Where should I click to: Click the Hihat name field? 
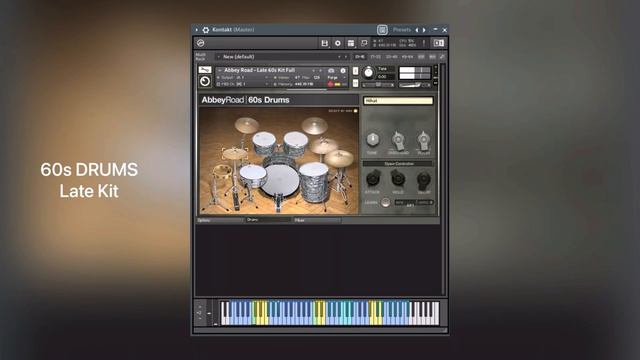pyautogui.click(x=398, y=100)
